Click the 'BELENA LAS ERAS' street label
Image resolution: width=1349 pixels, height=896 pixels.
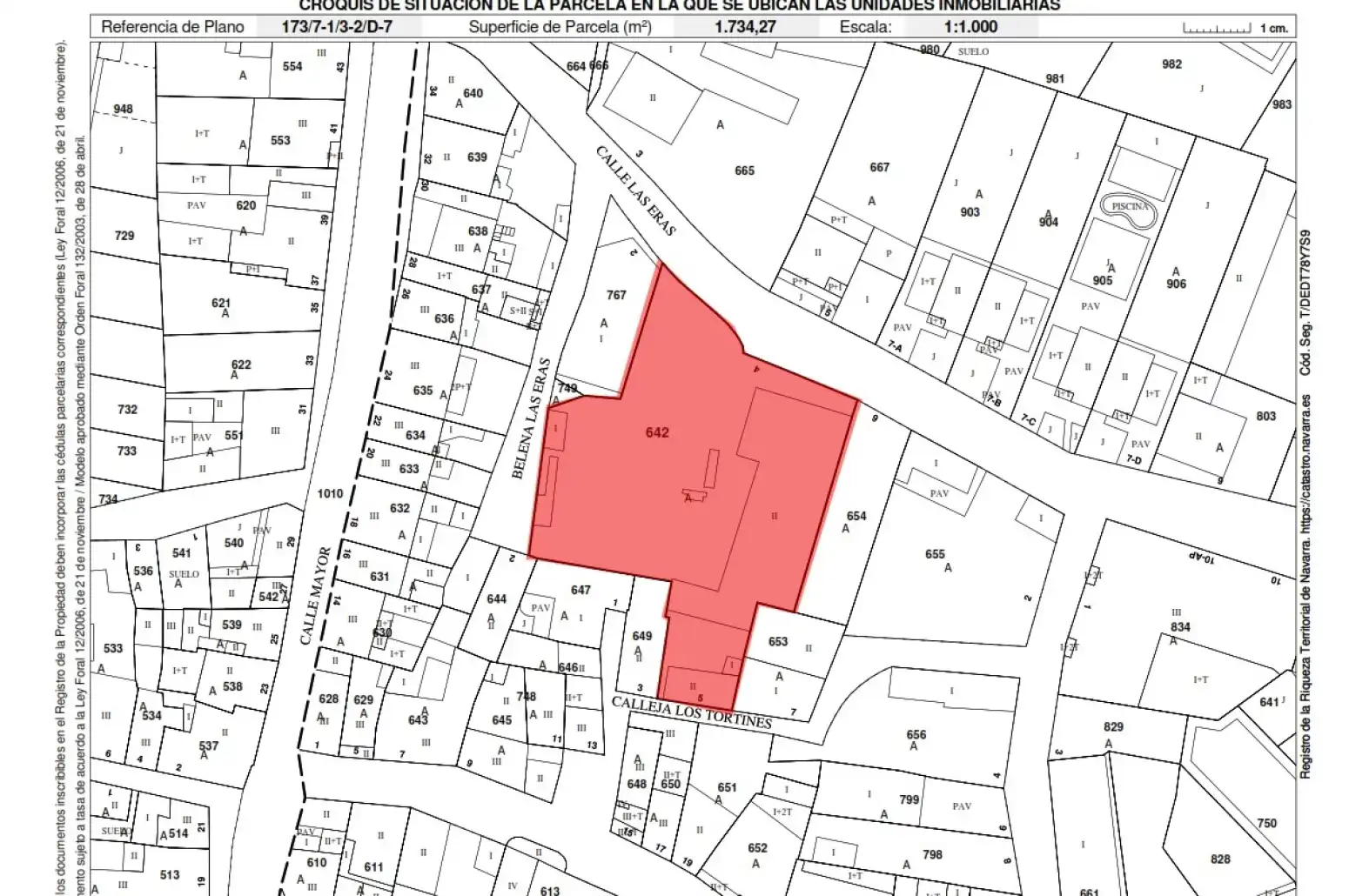532,418
